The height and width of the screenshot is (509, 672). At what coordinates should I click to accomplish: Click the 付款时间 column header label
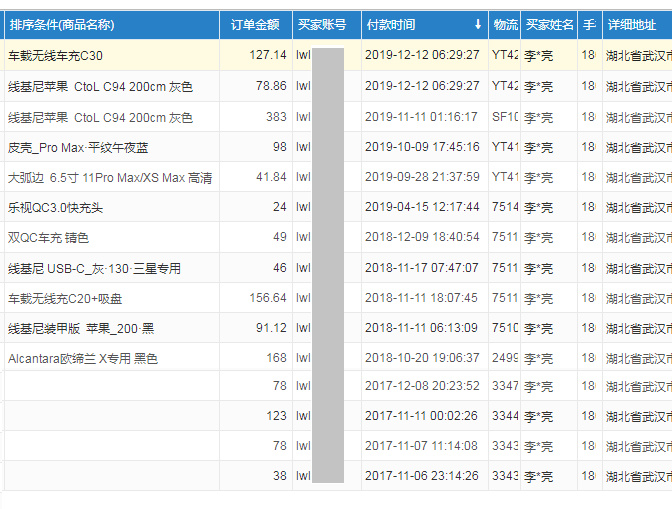[391, 25]
